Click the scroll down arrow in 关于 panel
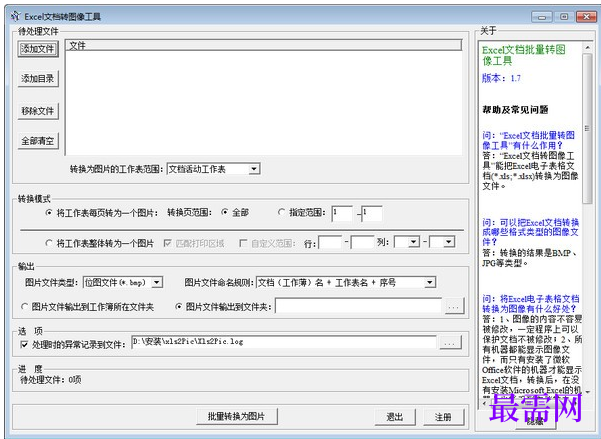The height and width of the screenshot is (439, 601). pos(587,391)
